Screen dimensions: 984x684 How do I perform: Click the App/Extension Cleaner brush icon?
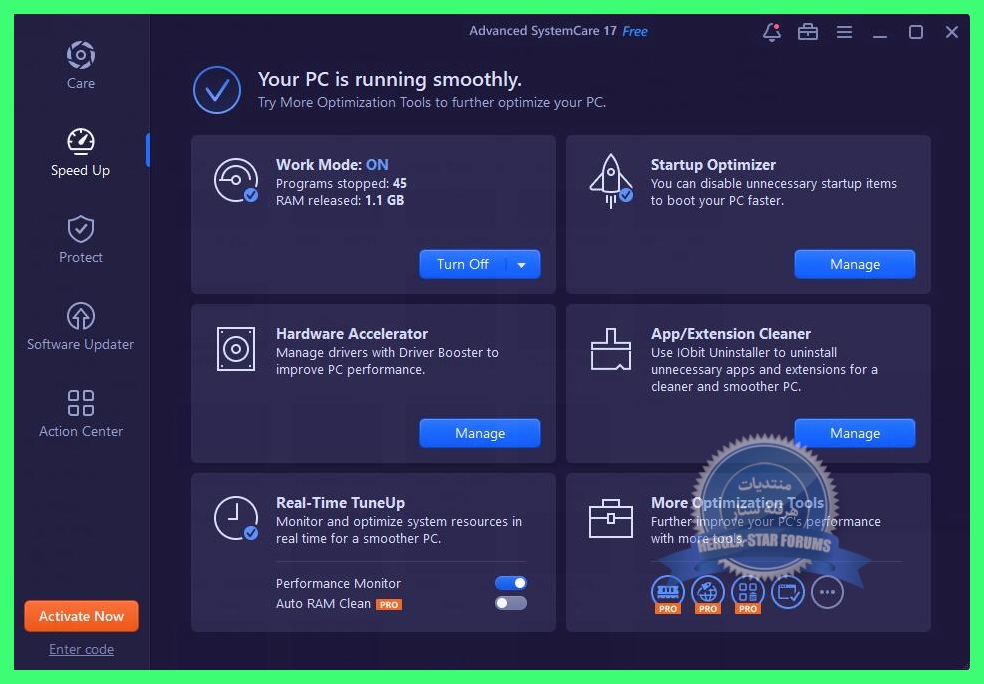click(611, 350)
